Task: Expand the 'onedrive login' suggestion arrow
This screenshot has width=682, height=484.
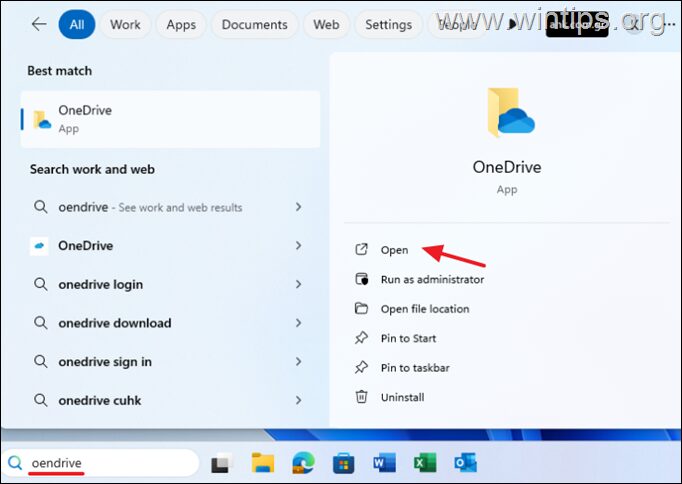Action: coord(298,284)
